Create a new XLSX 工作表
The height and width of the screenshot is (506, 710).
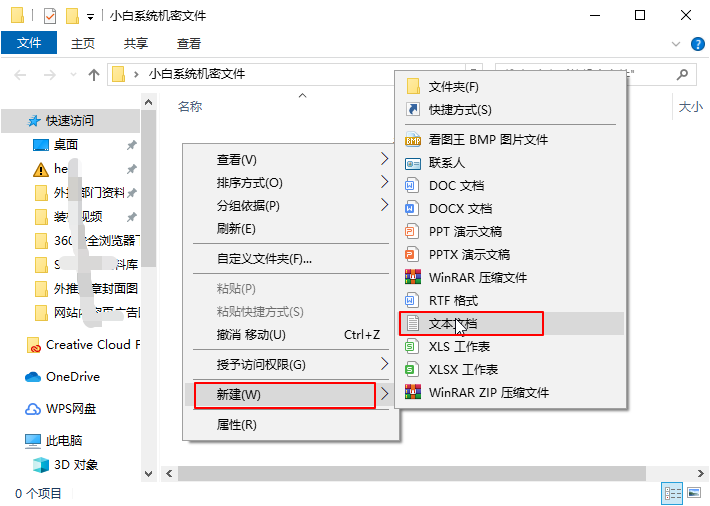511,370
